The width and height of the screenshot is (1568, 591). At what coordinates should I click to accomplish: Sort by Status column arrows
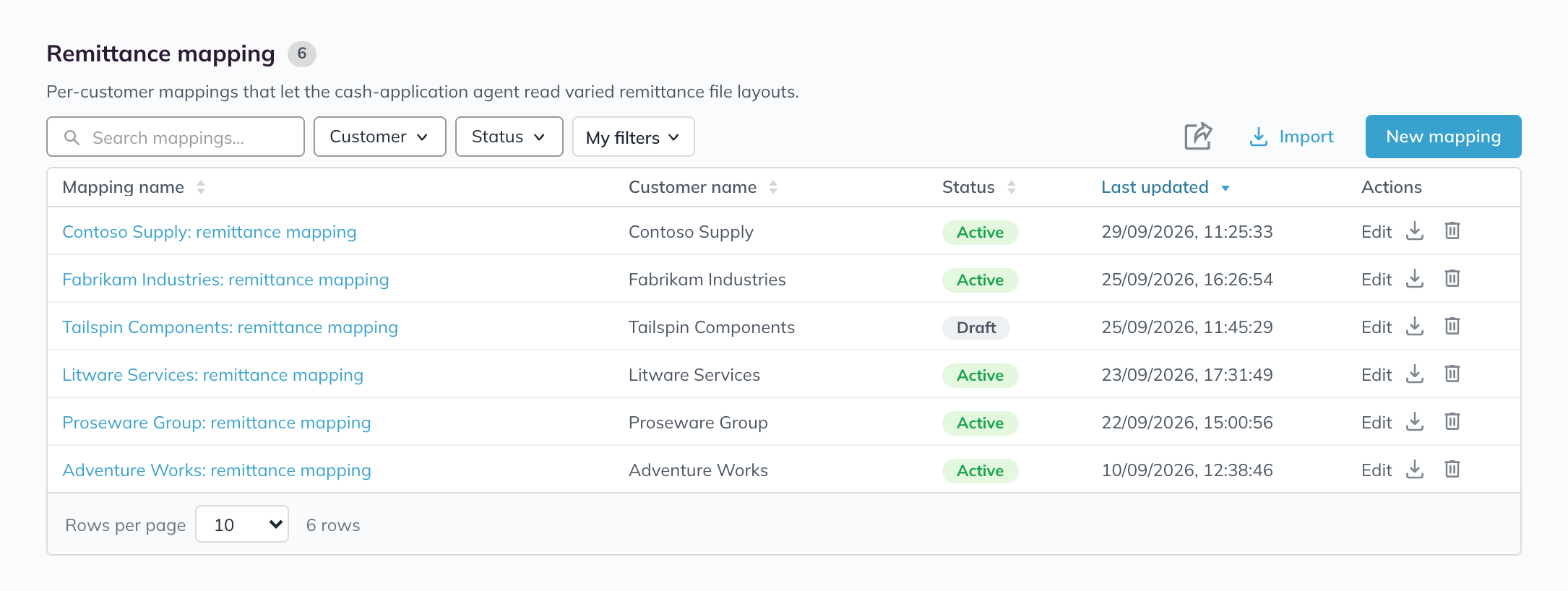[1012, 187]
